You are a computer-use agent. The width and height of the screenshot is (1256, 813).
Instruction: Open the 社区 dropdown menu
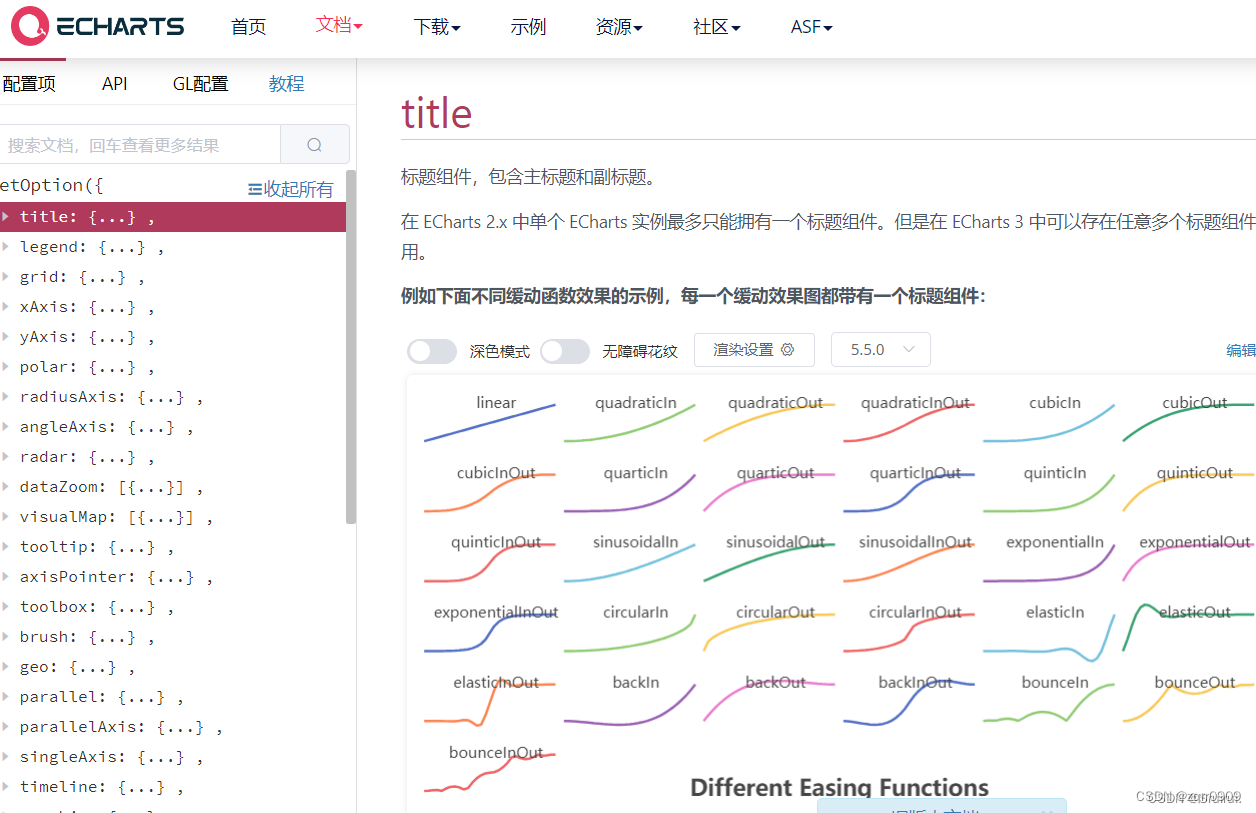pos(716,27)
